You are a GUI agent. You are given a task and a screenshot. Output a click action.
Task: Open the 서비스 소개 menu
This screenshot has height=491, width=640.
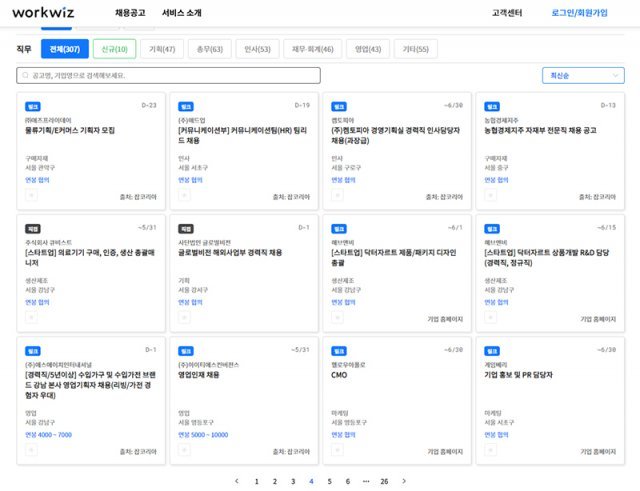pyautogui.click(x=182, y=13)
